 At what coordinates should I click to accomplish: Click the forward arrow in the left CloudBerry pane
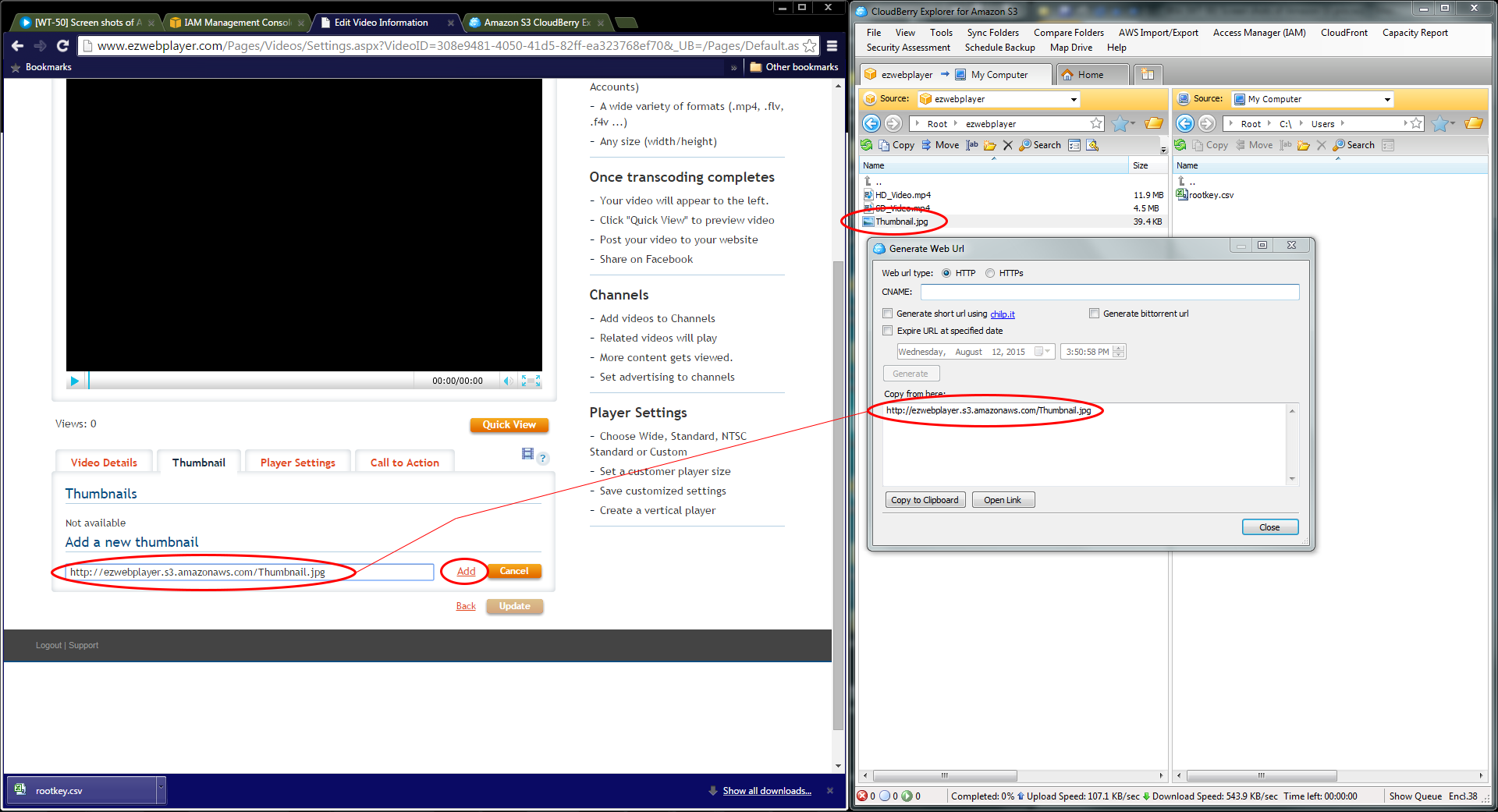point(893,123)
